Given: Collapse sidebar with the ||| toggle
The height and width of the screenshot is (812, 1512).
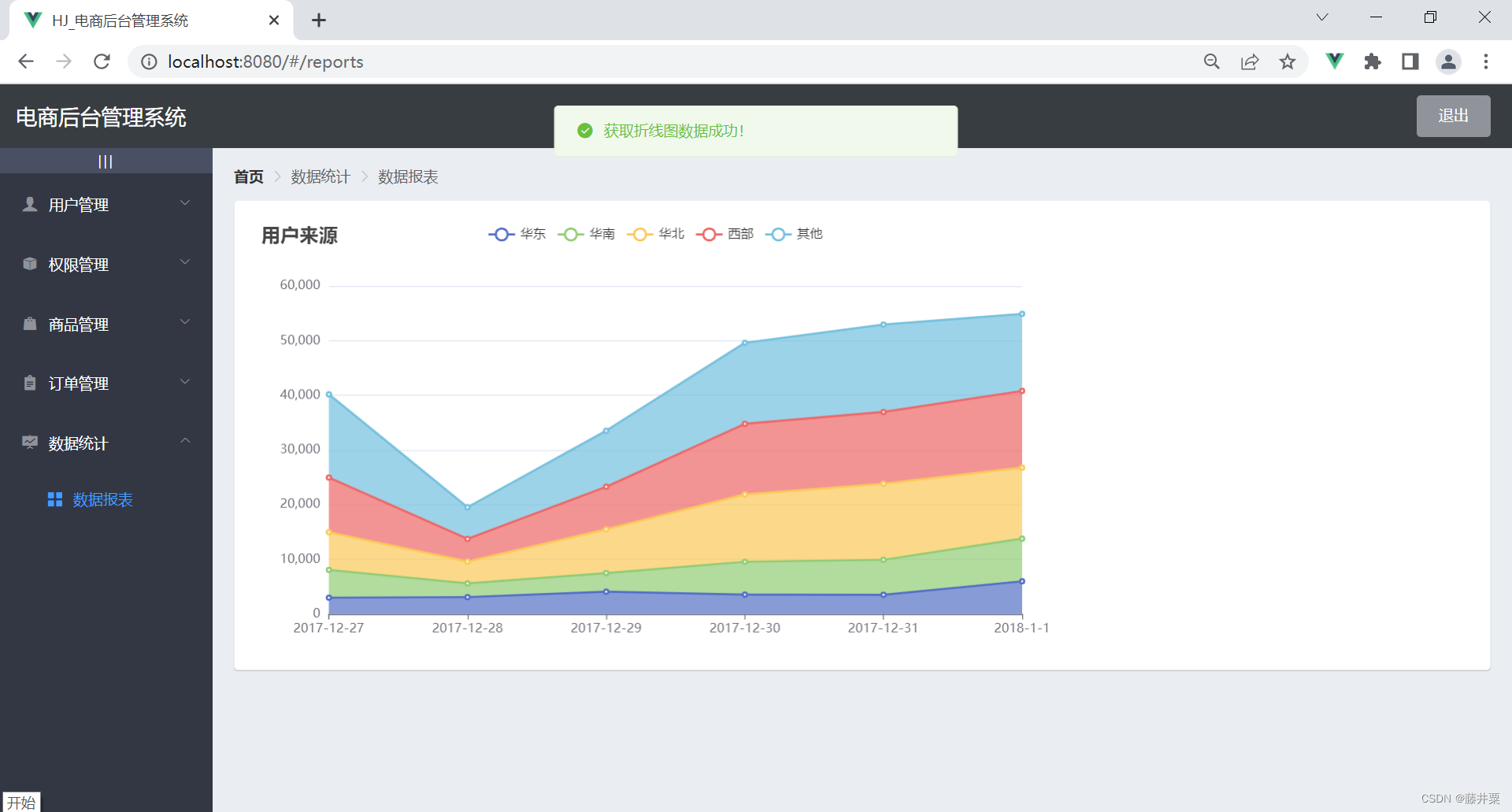Looking at the screenshot, I should pos(106,161).
